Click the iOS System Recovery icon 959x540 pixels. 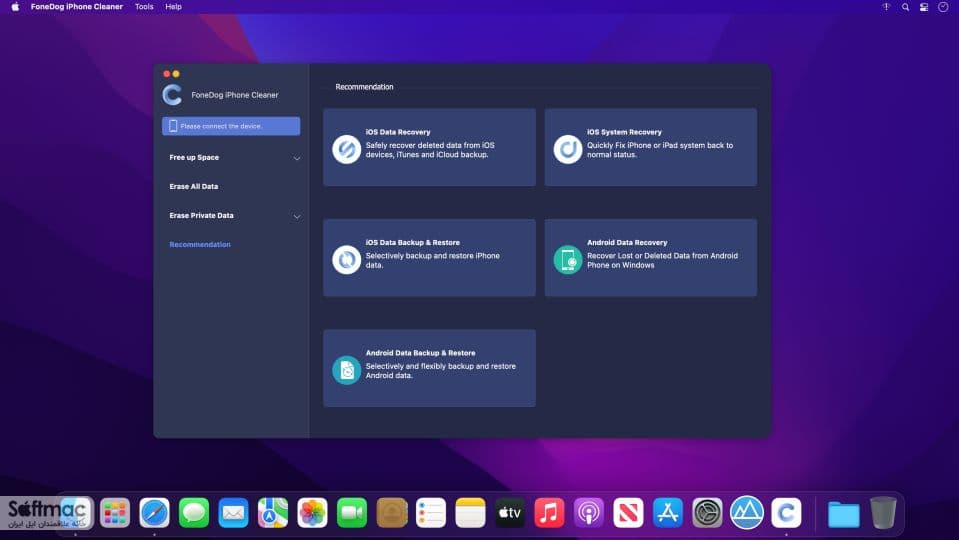pos(568,149)
